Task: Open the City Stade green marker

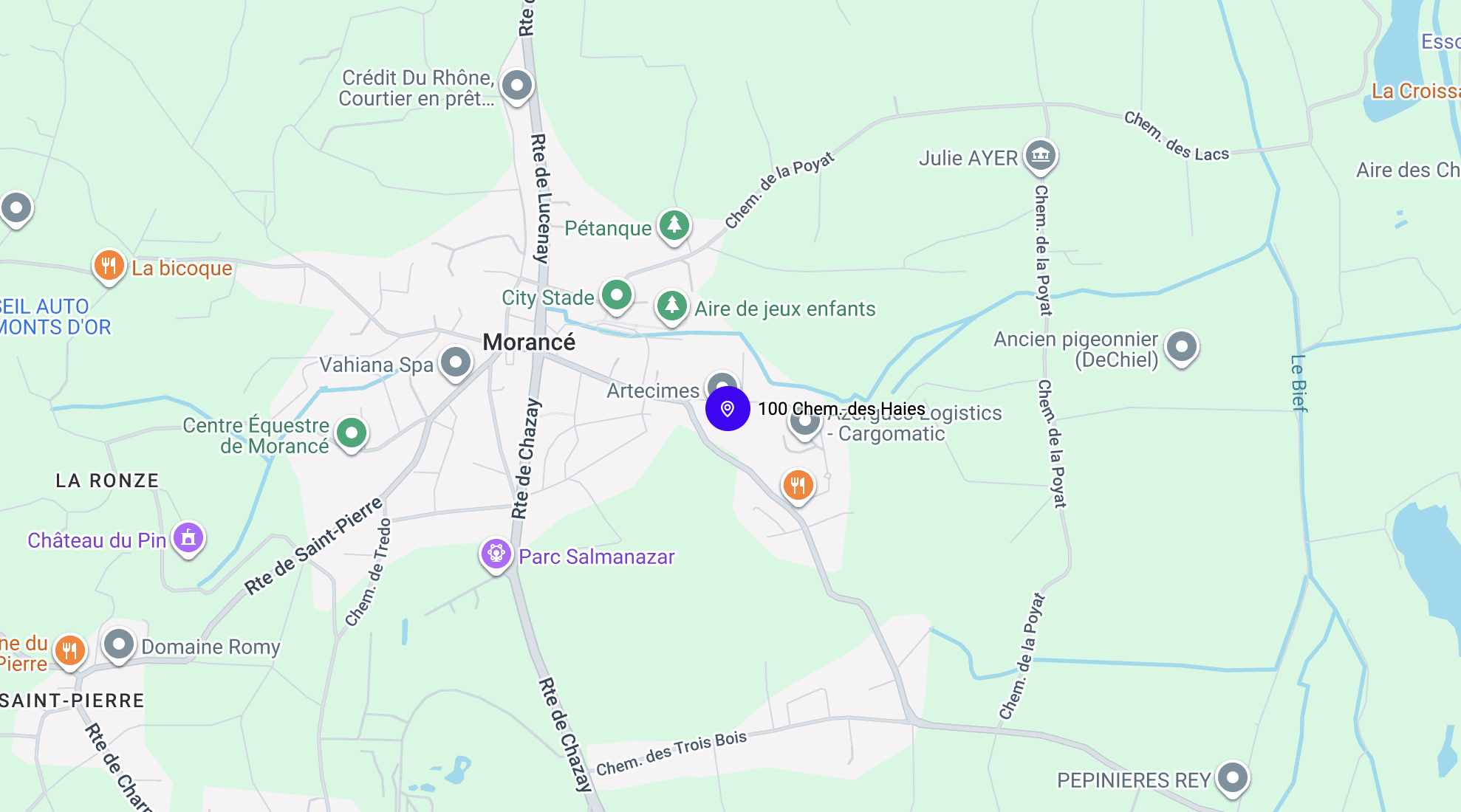Action: (x=617, y=296)
